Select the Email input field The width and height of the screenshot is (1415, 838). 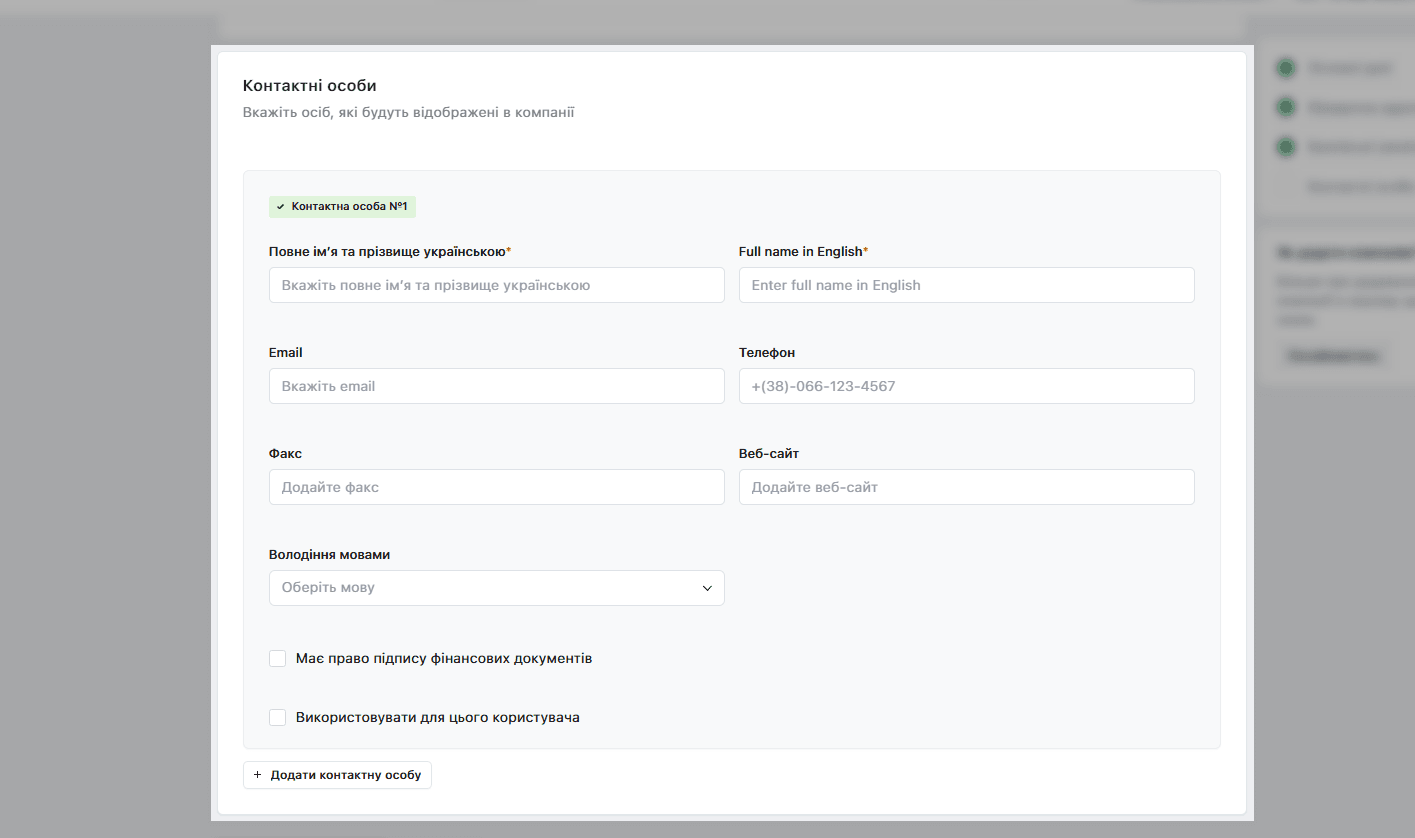(496, 386)
